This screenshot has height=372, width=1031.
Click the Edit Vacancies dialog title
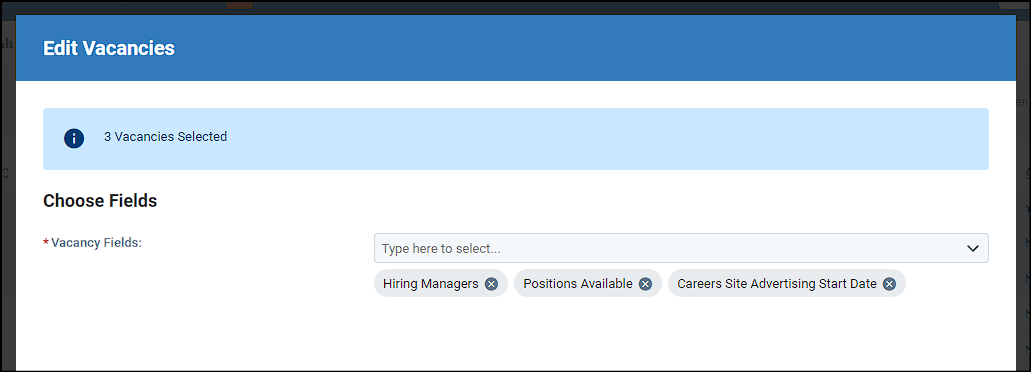click(108, 48)
